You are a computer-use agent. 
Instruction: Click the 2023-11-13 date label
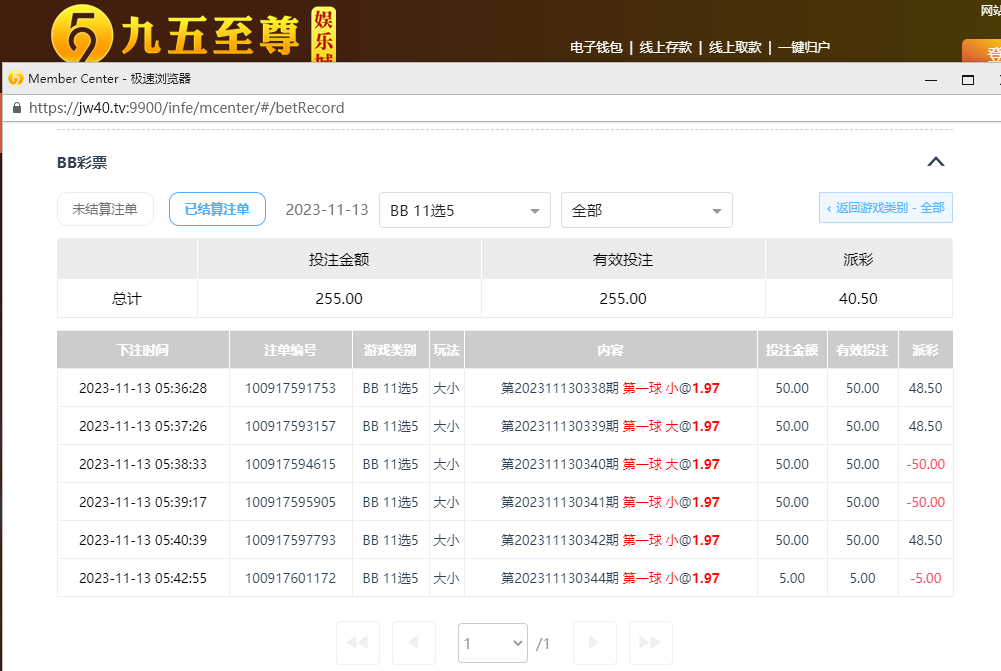point(327,209)
